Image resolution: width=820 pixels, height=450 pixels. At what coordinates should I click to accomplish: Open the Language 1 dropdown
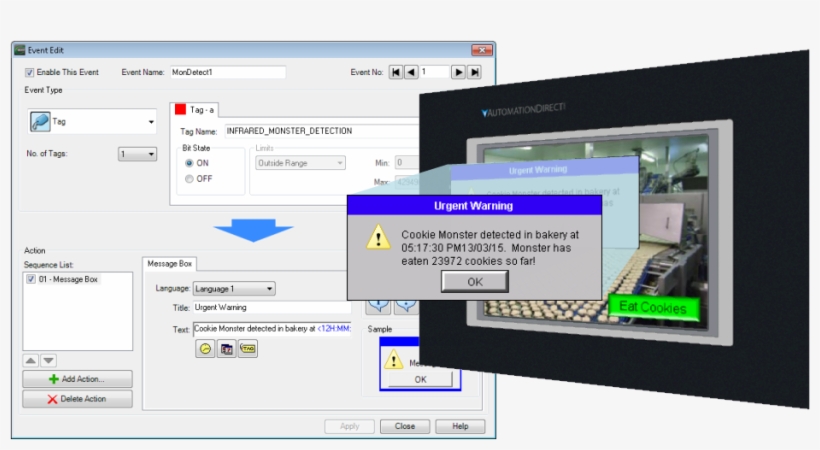(x=234, y=289)
